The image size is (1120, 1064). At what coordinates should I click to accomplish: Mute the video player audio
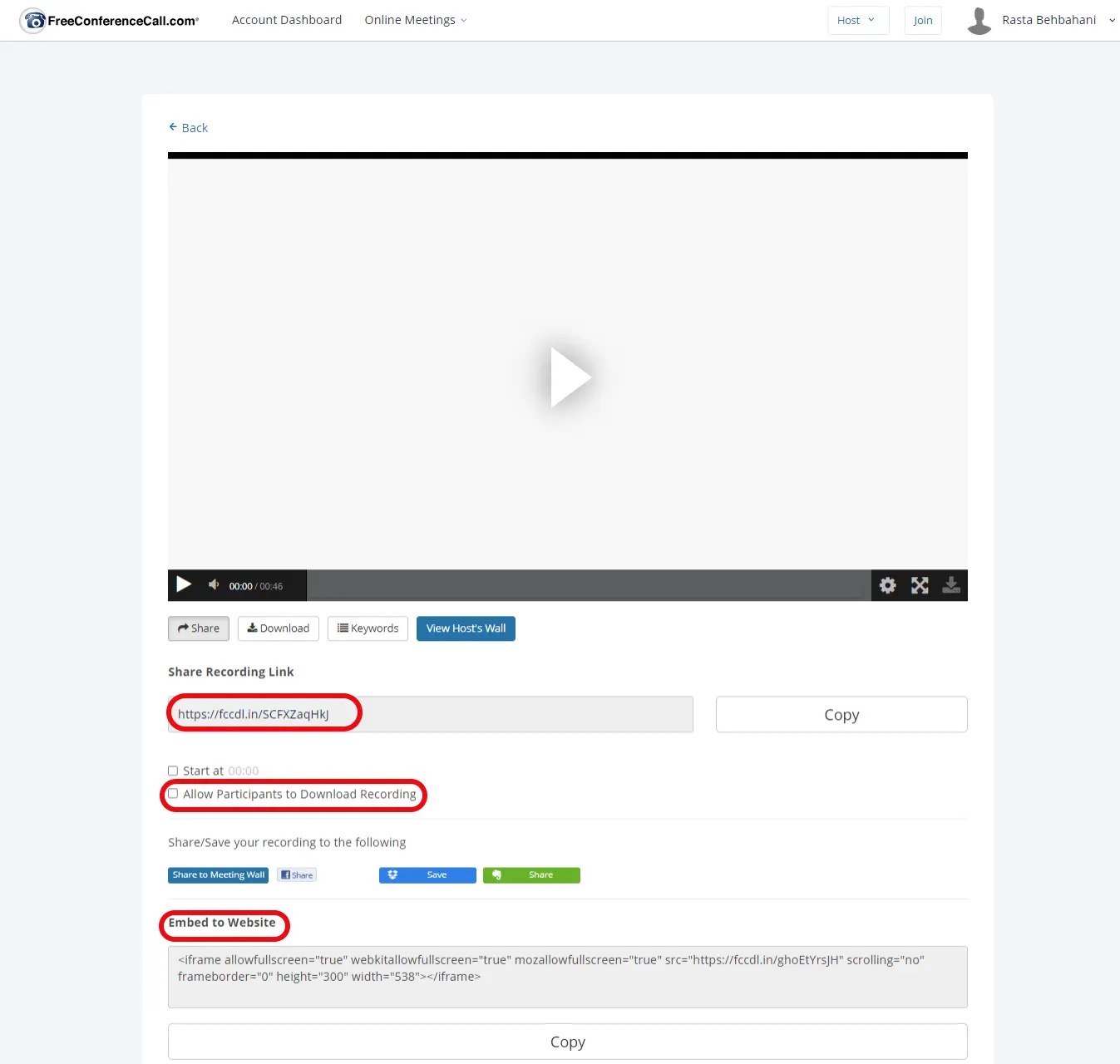point(213,585)
